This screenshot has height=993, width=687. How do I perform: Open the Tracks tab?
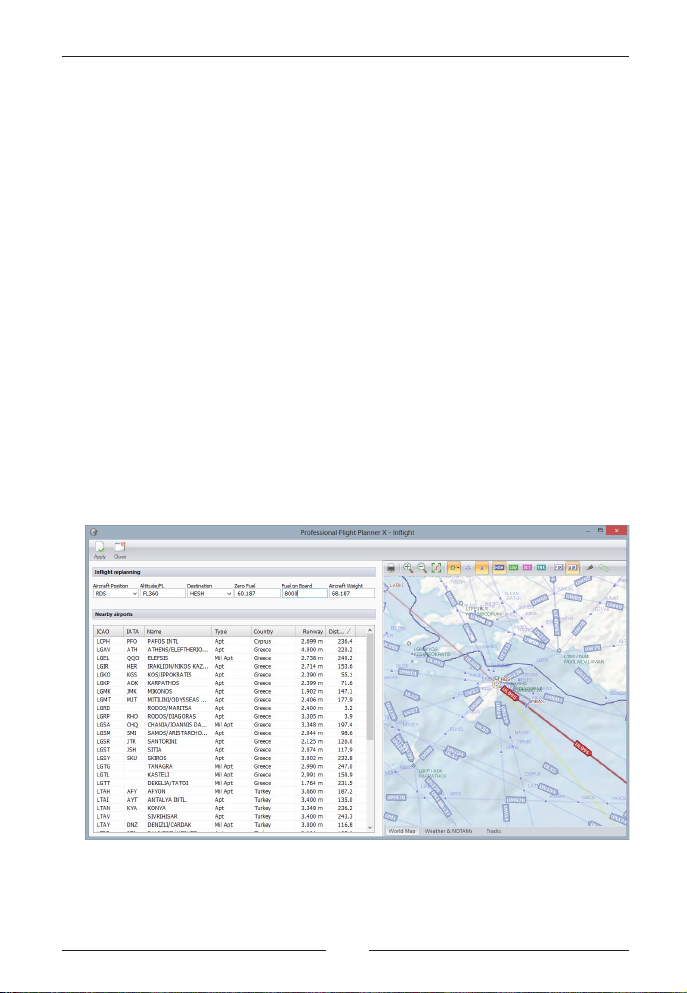click(493, 831)
